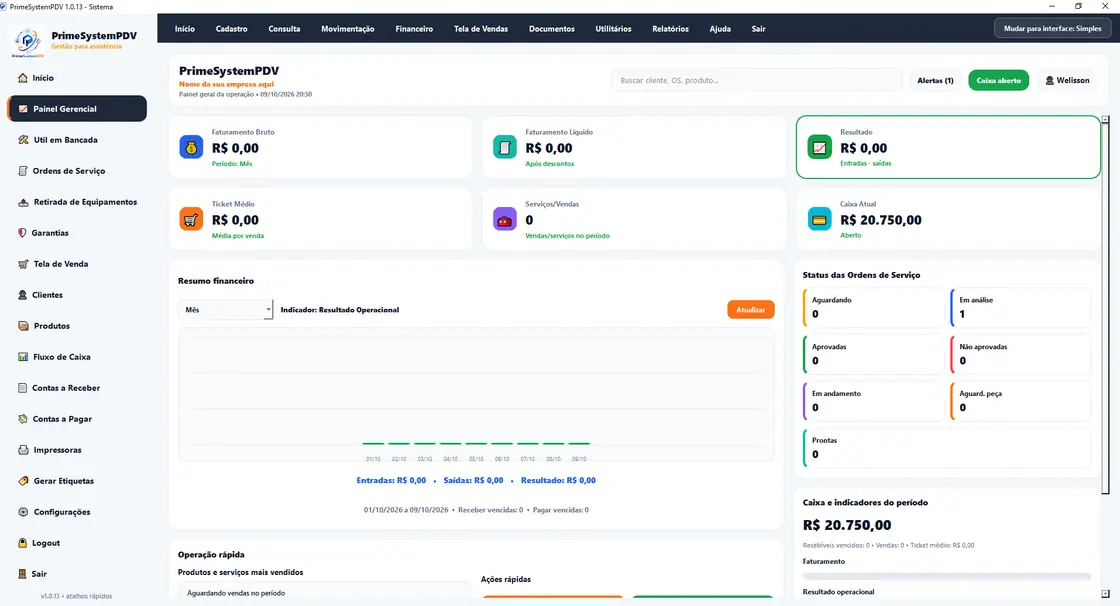
Task: Open the Welisson user button
Action: click(x=1067, y=80)
